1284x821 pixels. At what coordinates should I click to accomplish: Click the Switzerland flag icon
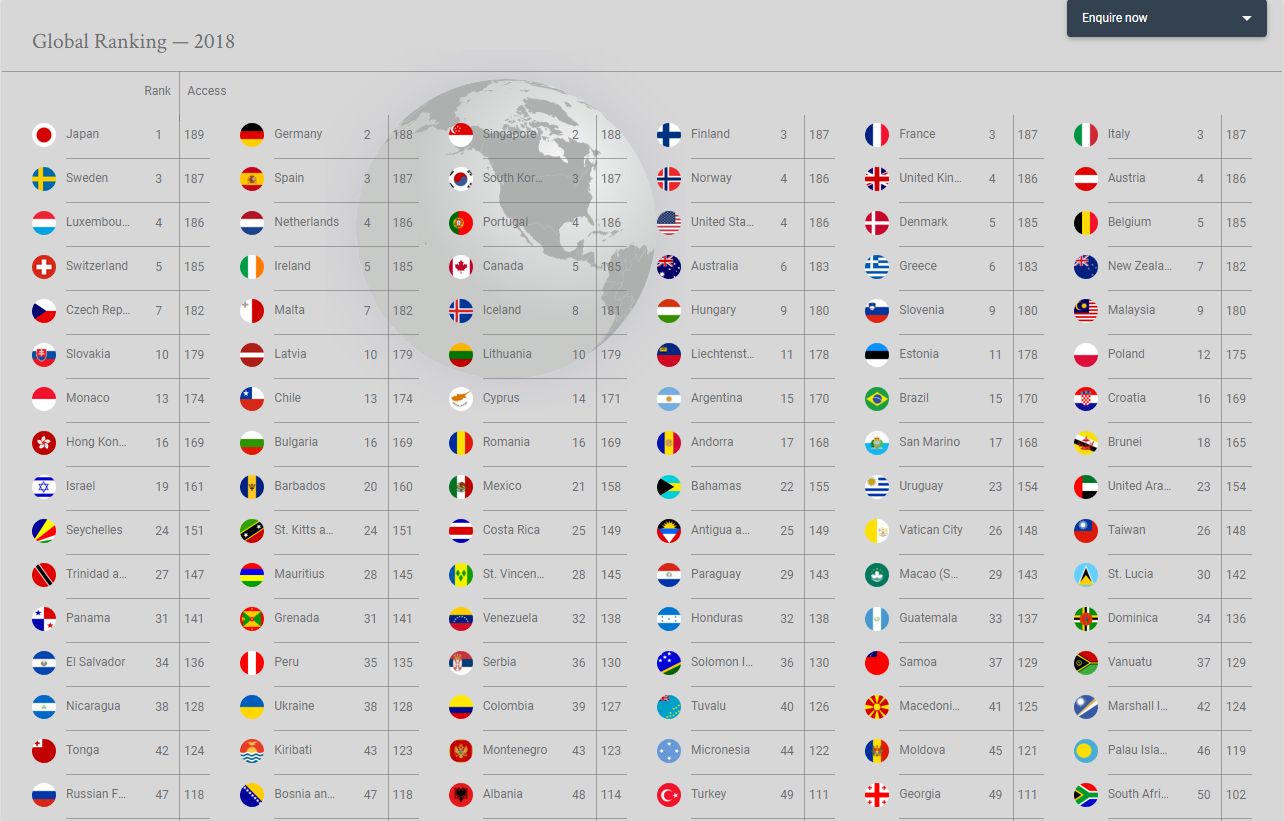(44, 267)
